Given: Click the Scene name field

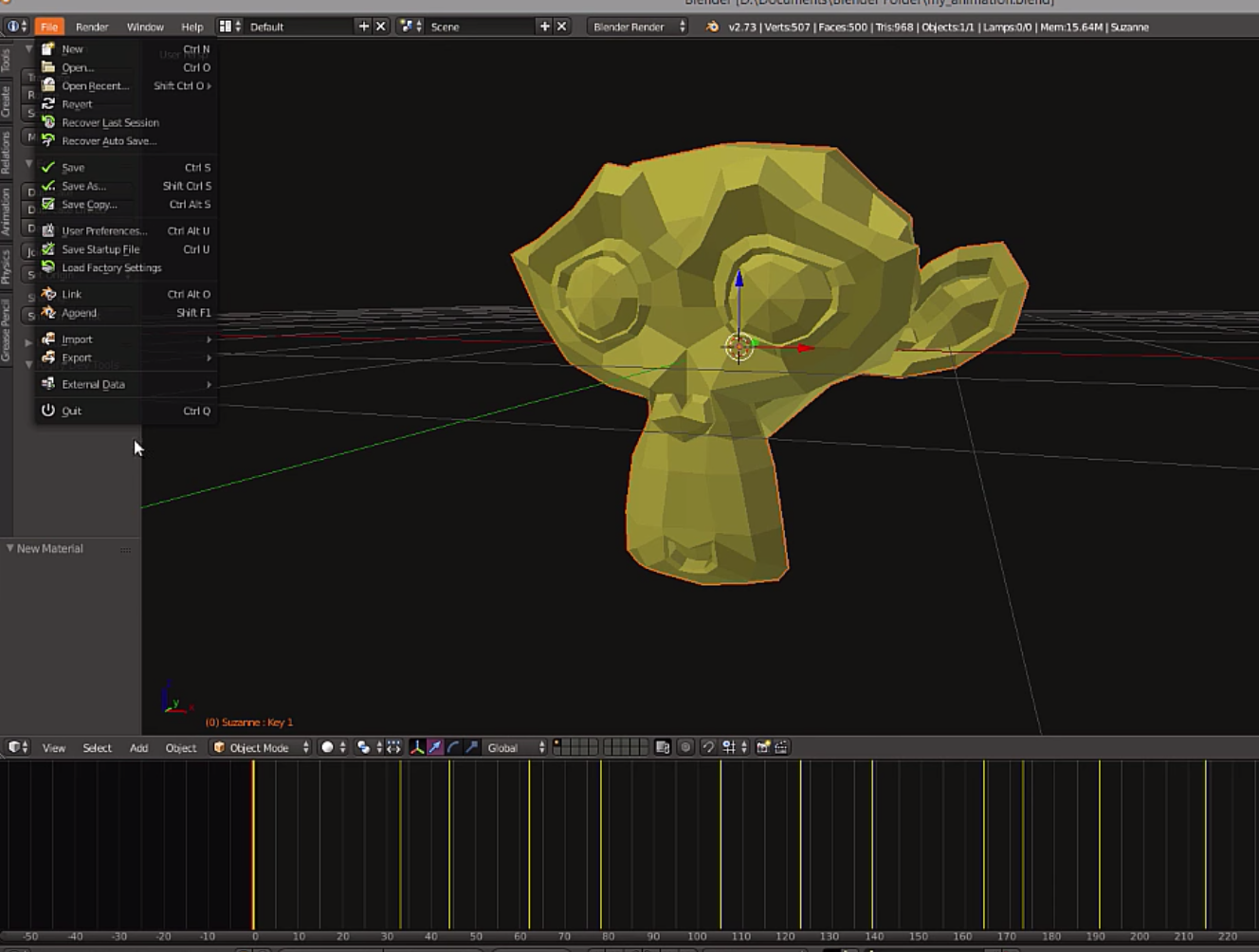Looking at the screenshot, I should [481, 27].
